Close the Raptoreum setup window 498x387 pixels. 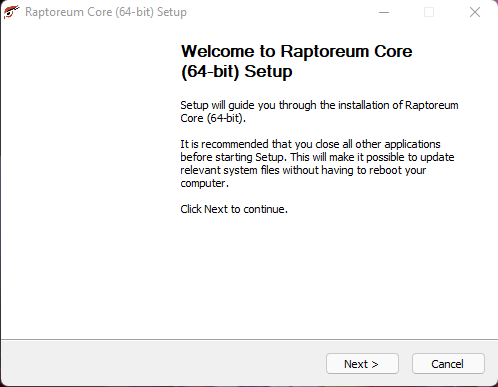(475, 12)
